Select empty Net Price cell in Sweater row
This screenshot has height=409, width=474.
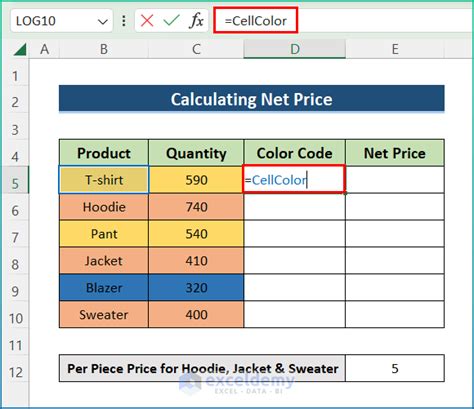click(x=395, y=315)
